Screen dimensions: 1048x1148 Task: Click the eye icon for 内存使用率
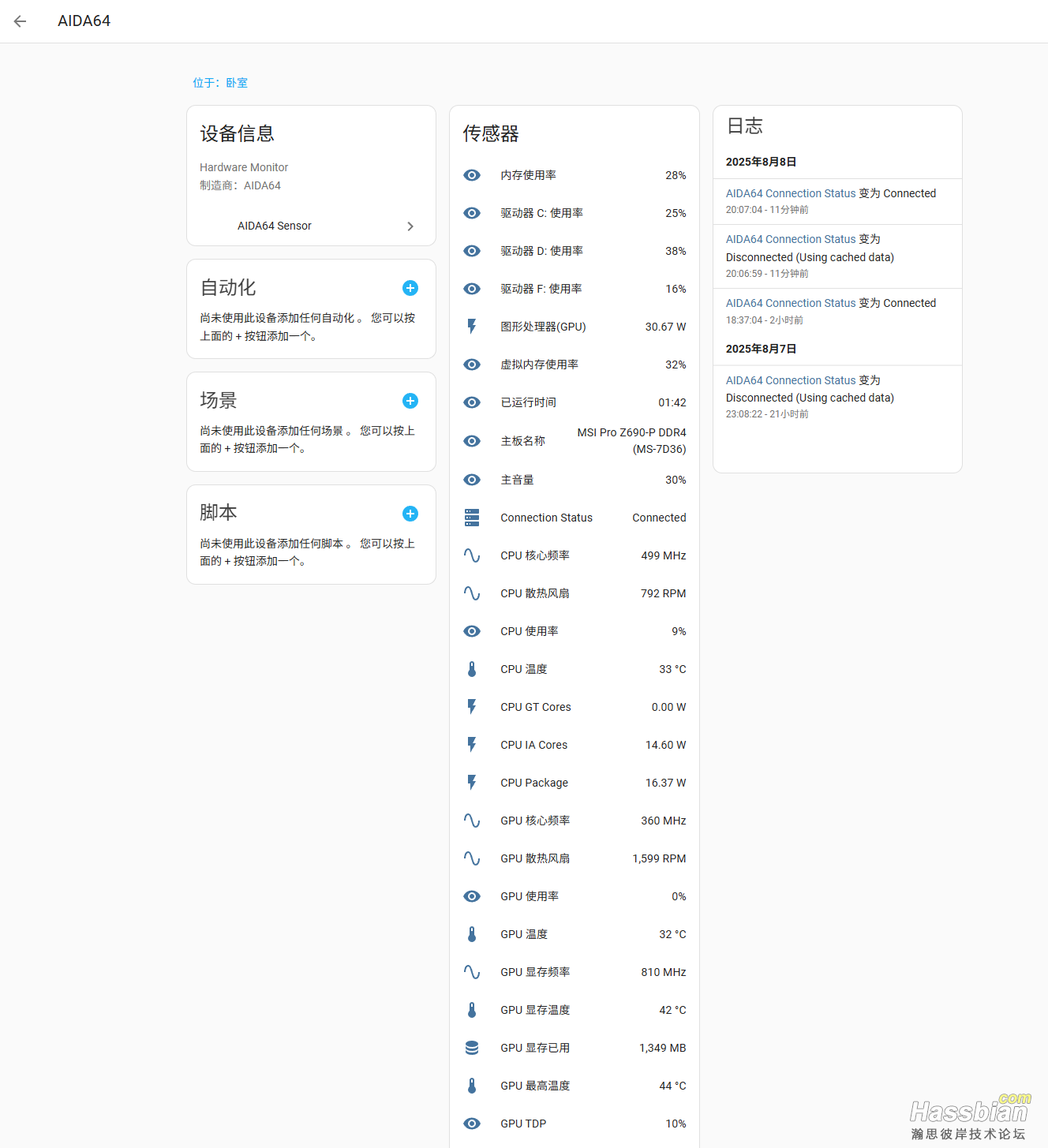click(472, 175)
